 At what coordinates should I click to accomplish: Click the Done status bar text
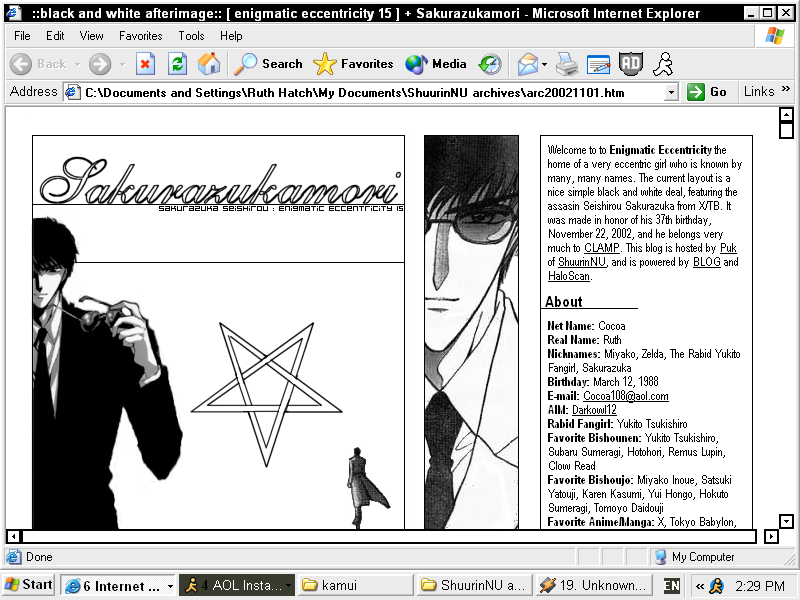point(39,557)
